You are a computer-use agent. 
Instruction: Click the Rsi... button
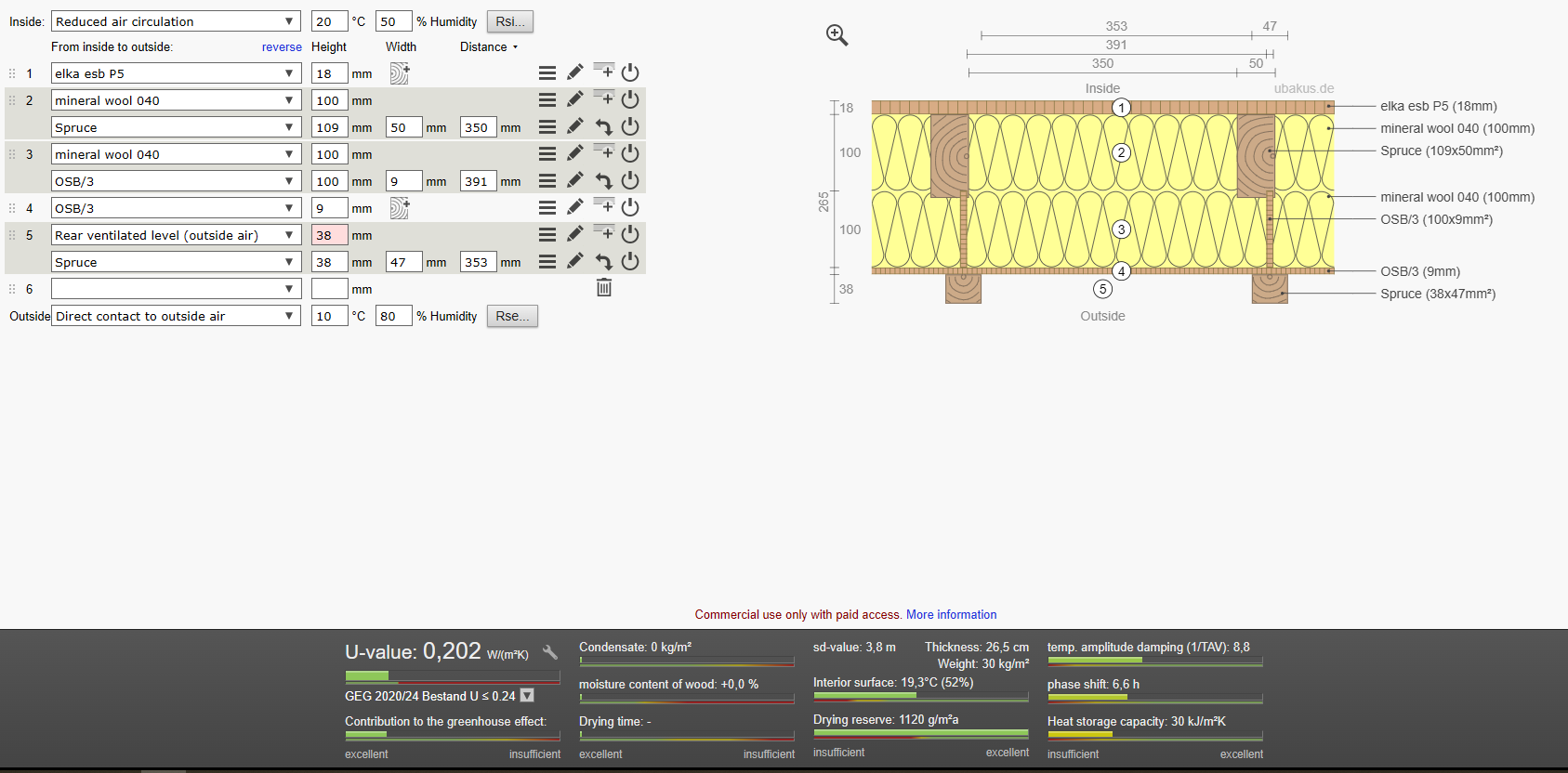pos(510,21)
